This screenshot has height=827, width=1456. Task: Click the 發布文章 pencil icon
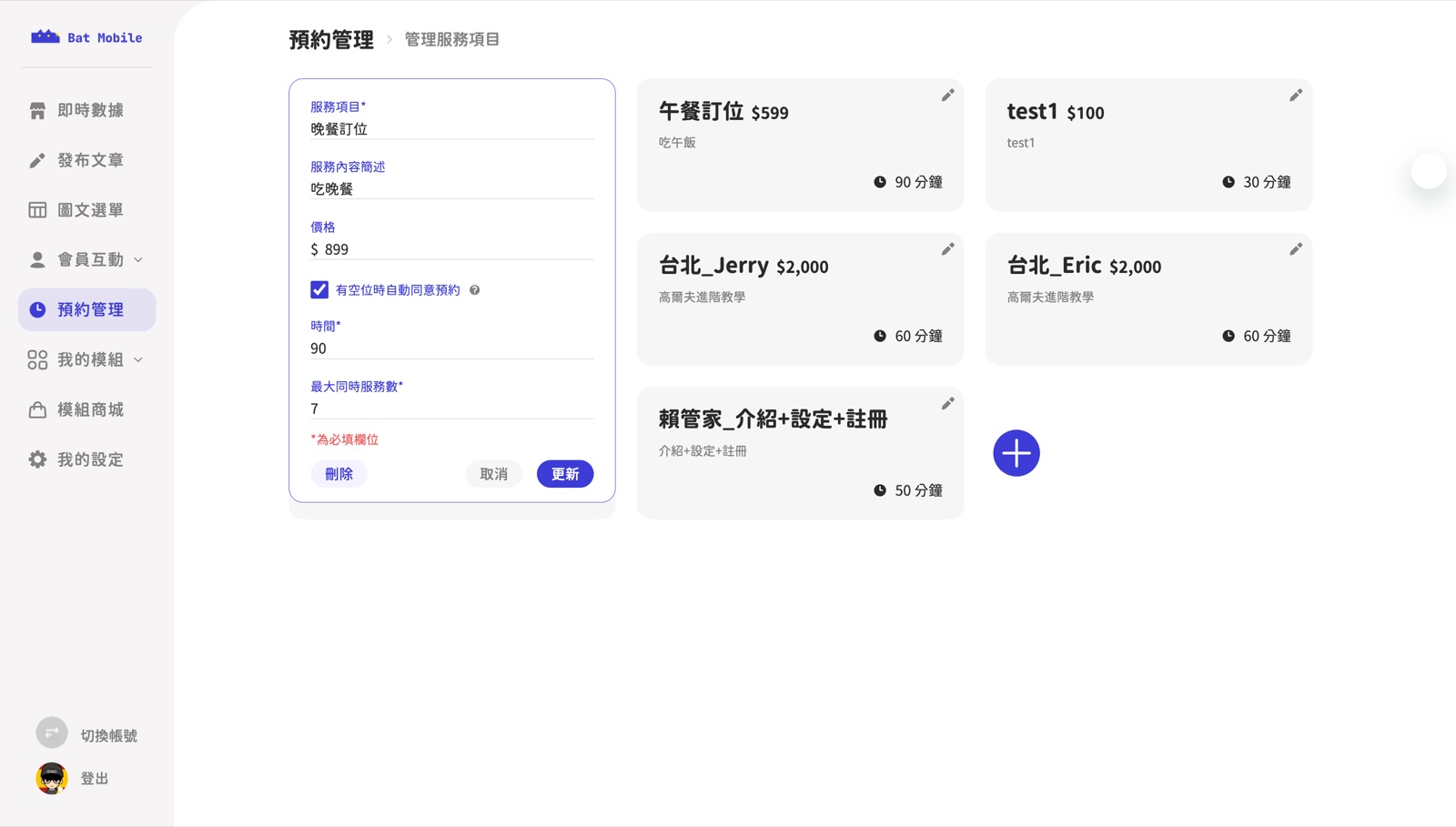click(37, 160)
